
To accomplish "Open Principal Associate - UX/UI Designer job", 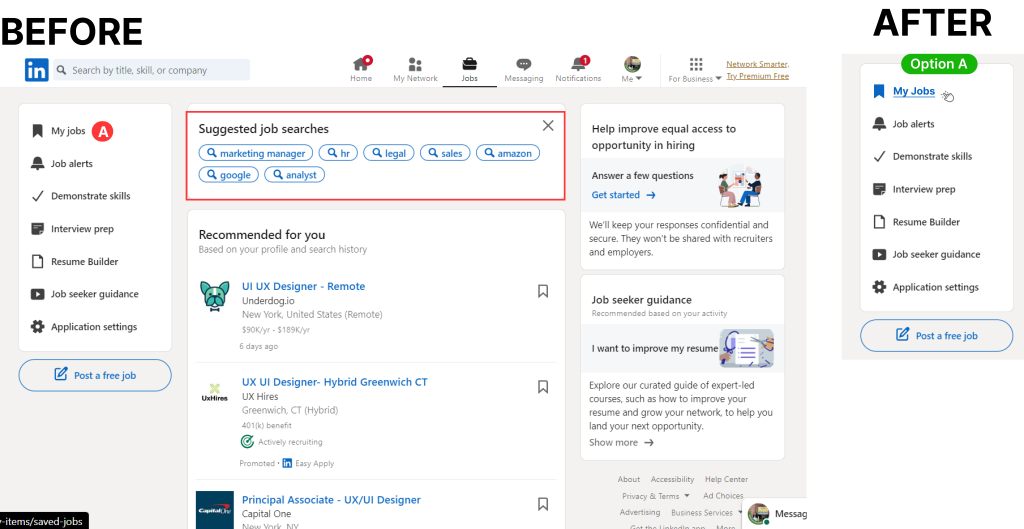I will pyautogui.click(x=332, y=500).
